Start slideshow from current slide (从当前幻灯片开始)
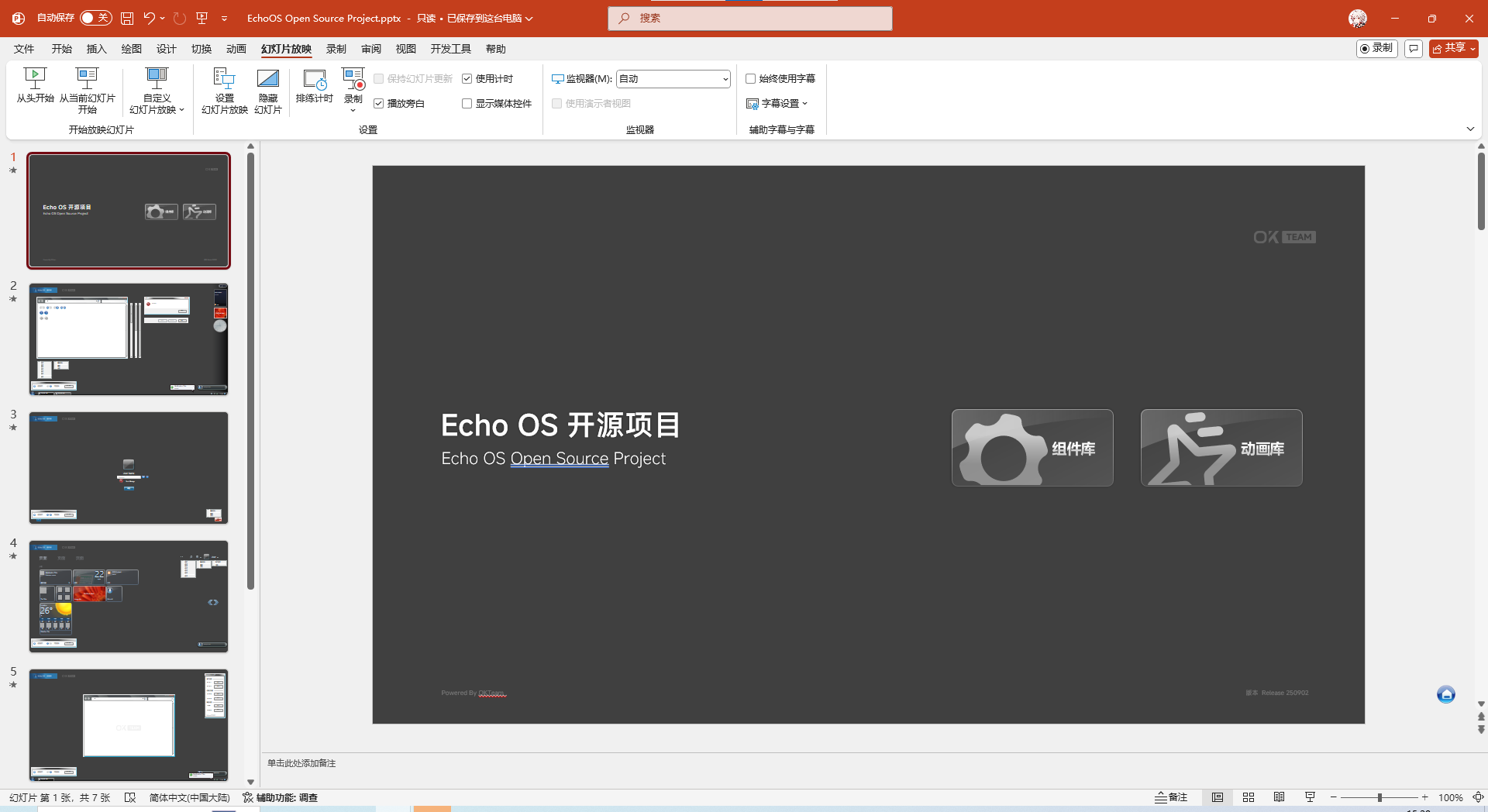The height and width of the screenshot is (812, 1488). (87, 78)
